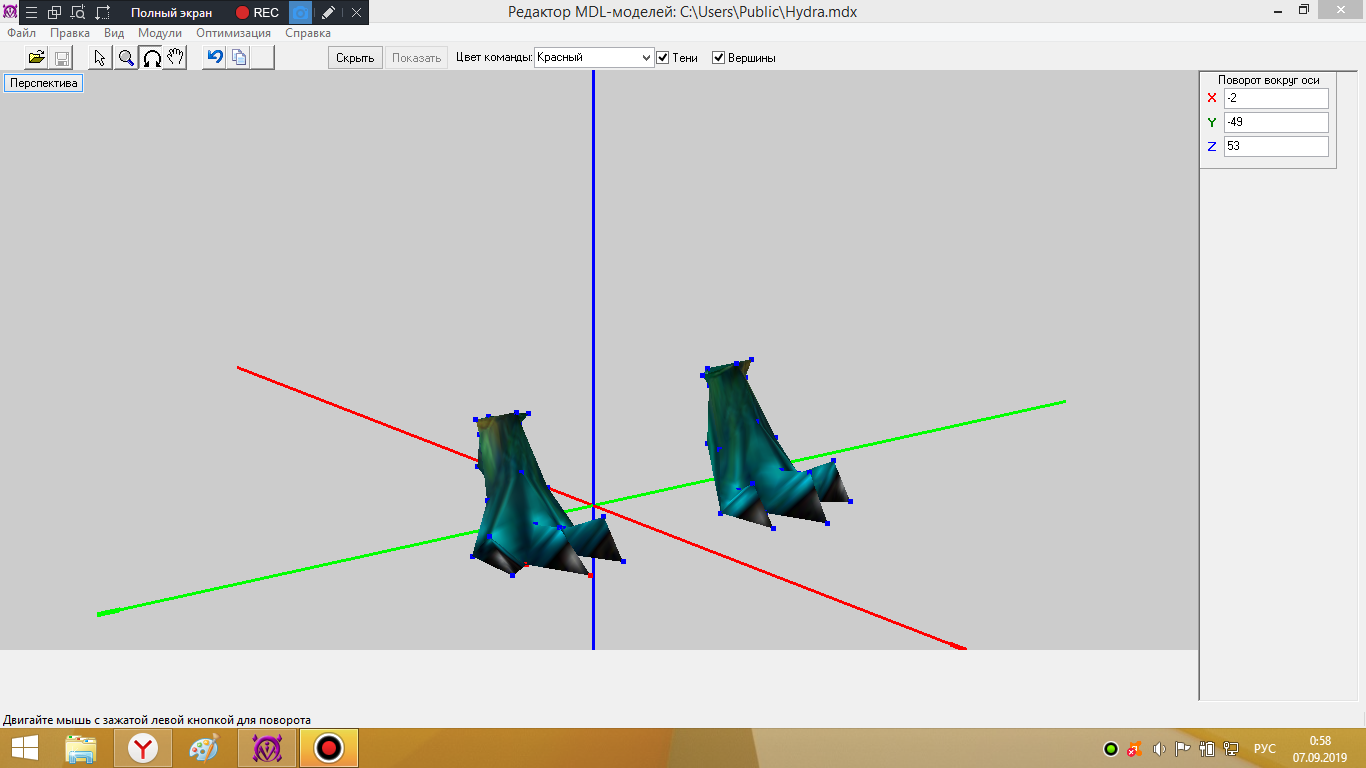
Task: Undo the last action with blue arrow
Action: 214,58
